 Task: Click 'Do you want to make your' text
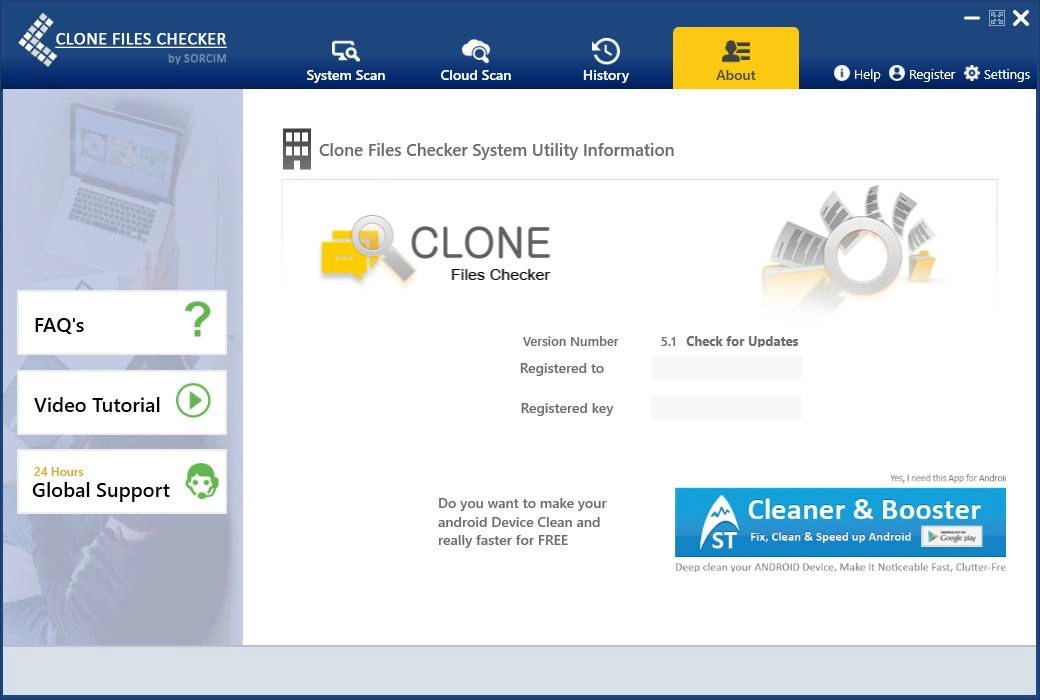pyautogui.click(x=522, y=503)
